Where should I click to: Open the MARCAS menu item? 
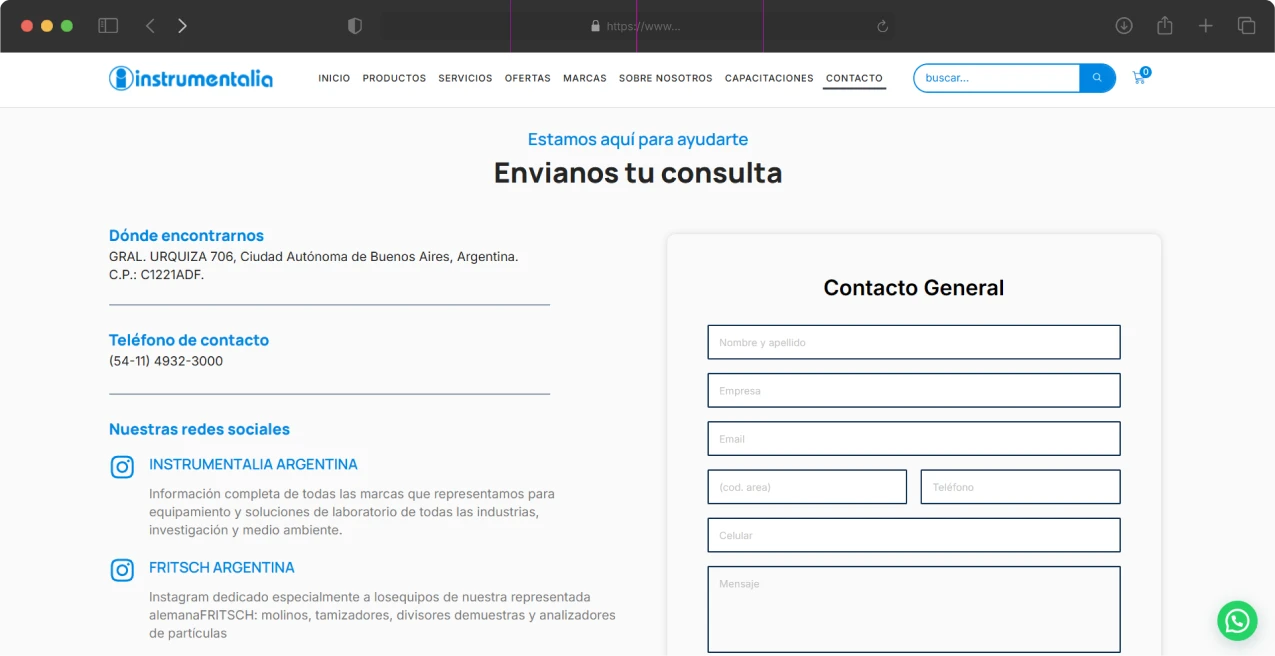[585, 78]
